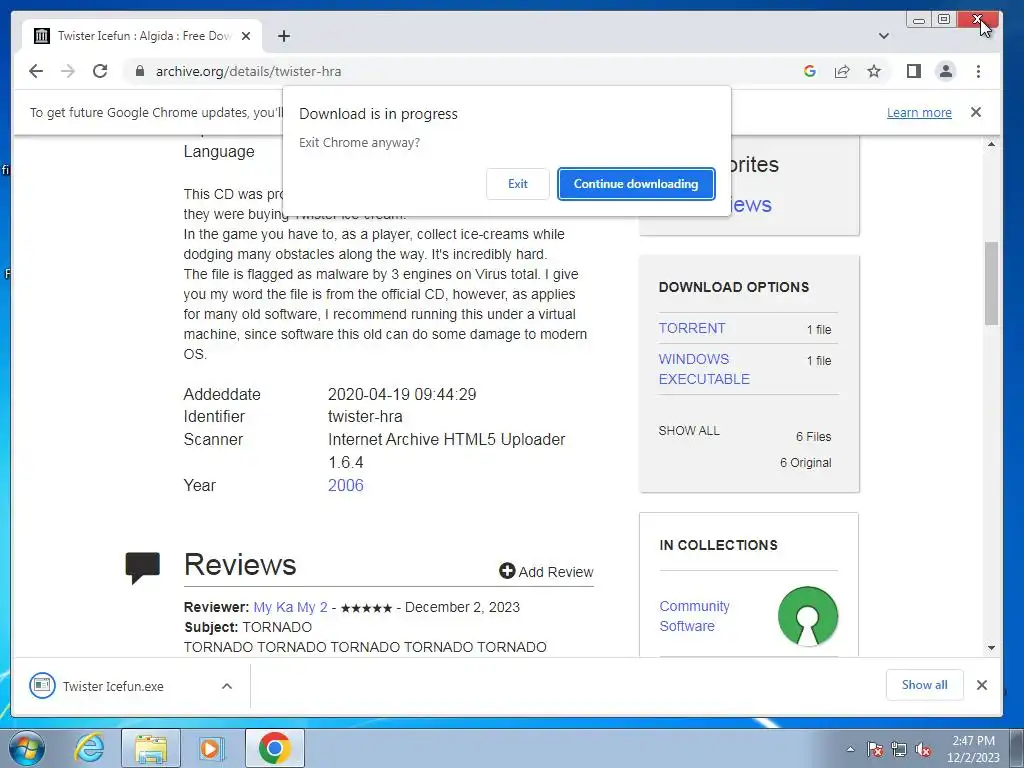Expand the Twister Icefun.exe download options arrow
This screenshot has width=1024, height=768.
point(227,686)
